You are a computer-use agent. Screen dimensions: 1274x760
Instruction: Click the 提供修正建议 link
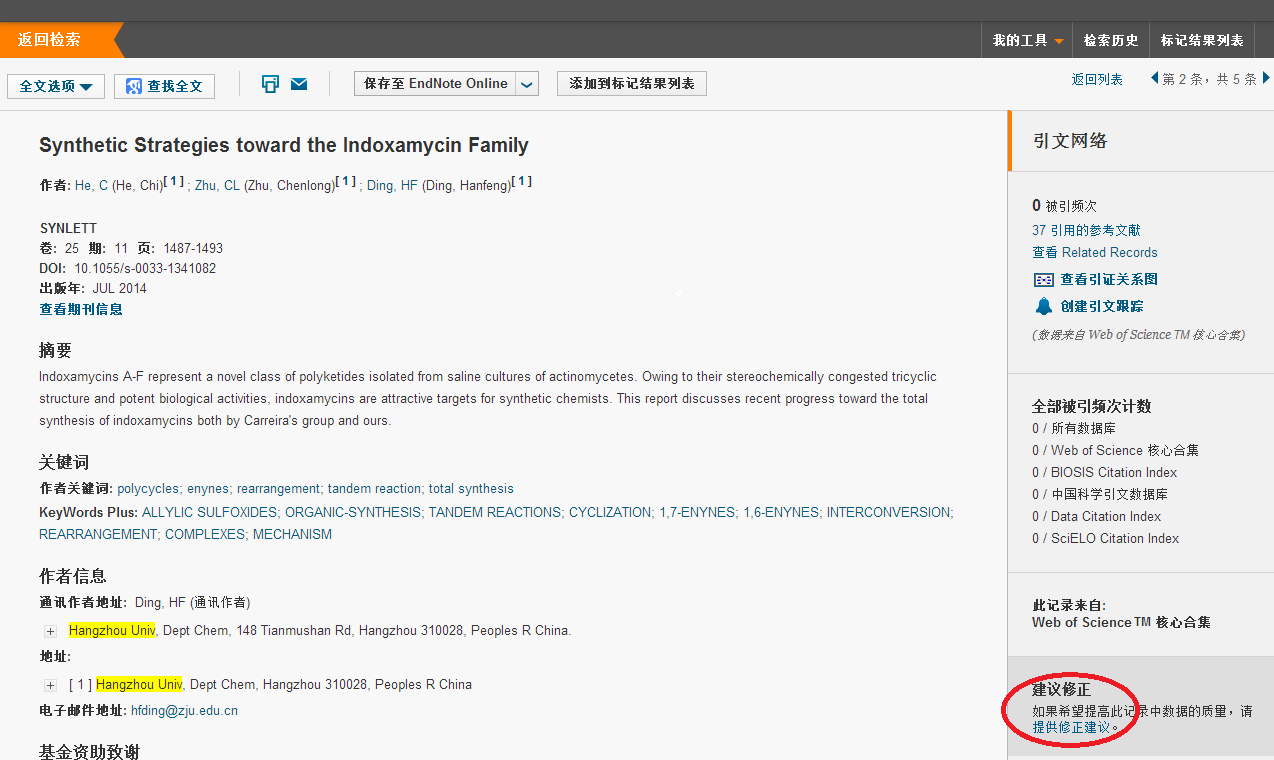point(1071,727)
